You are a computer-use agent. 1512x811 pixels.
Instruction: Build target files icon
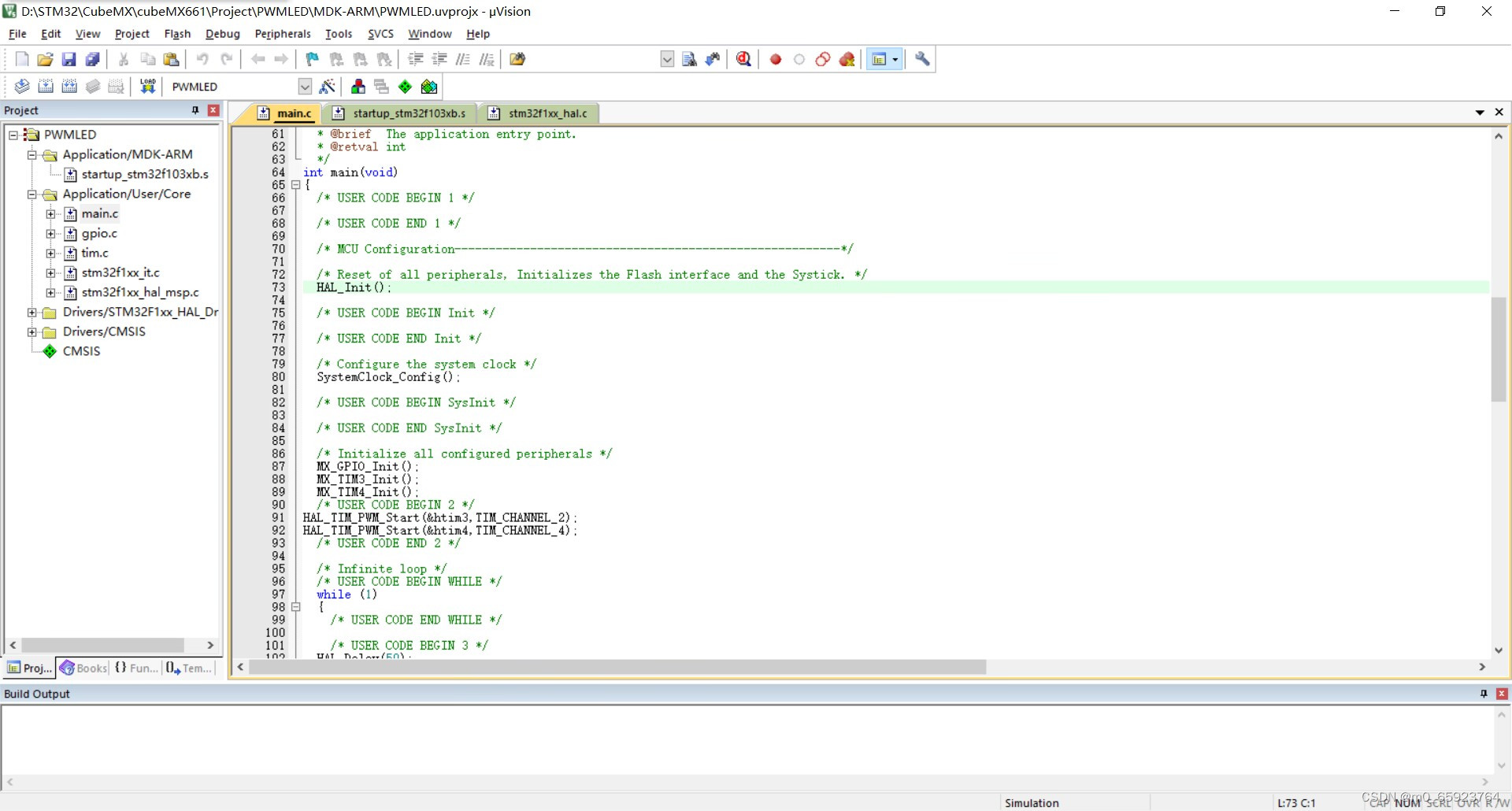point(46,87)
